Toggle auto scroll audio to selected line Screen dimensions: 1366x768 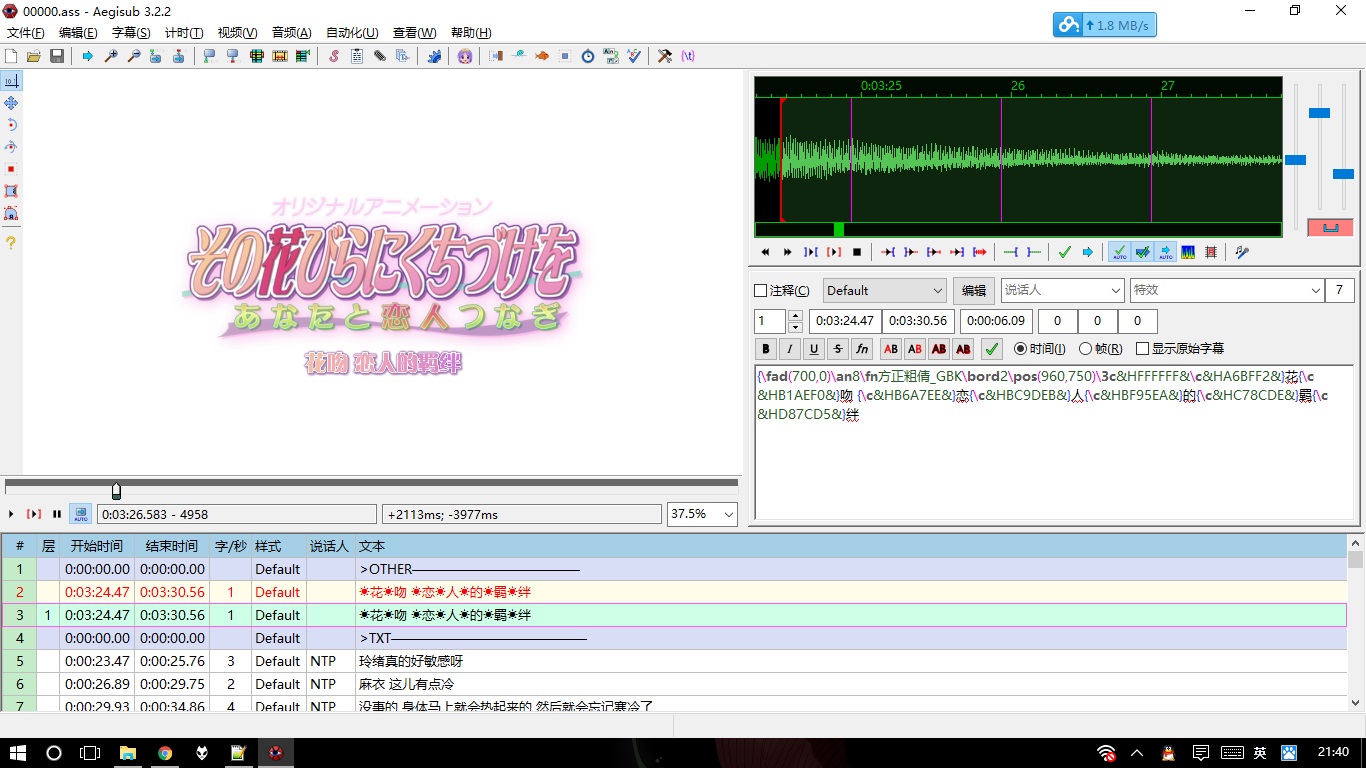(x=1165, y=252)
